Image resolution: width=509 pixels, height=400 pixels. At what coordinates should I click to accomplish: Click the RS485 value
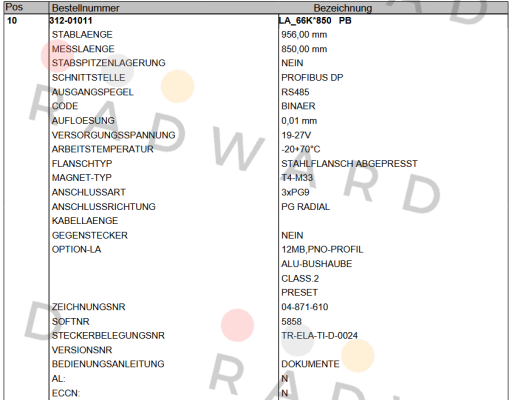pos(295,92)
